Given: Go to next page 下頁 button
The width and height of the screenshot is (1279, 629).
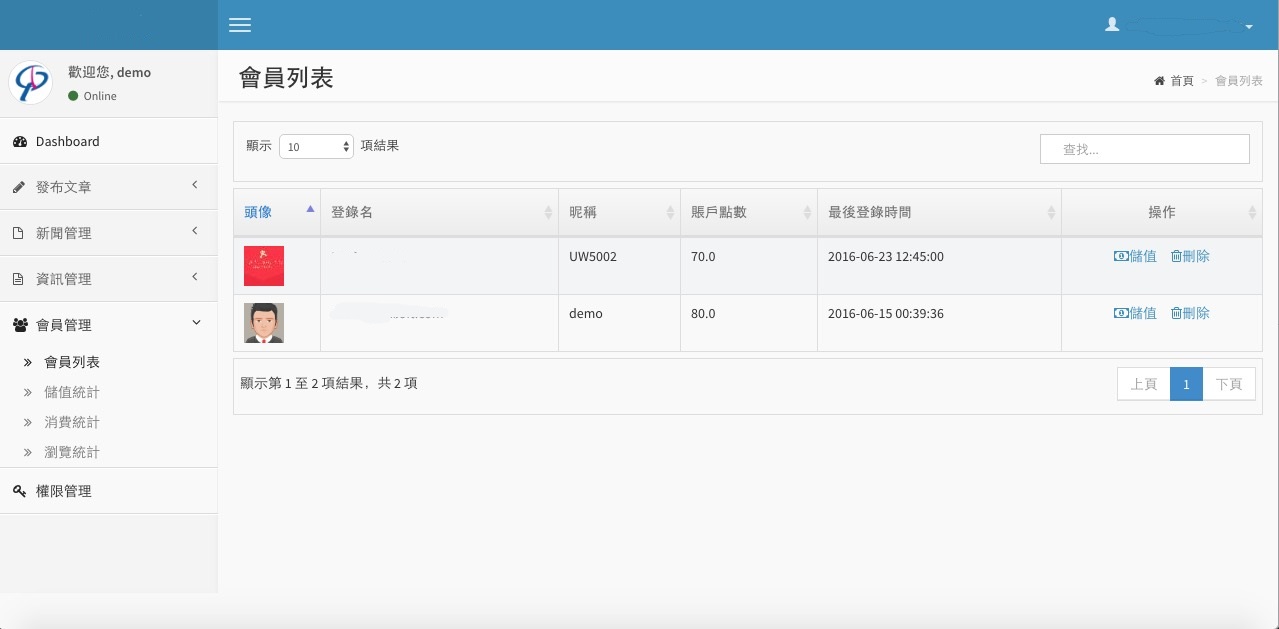Looking at the screenshot, I should (1229, 384).
